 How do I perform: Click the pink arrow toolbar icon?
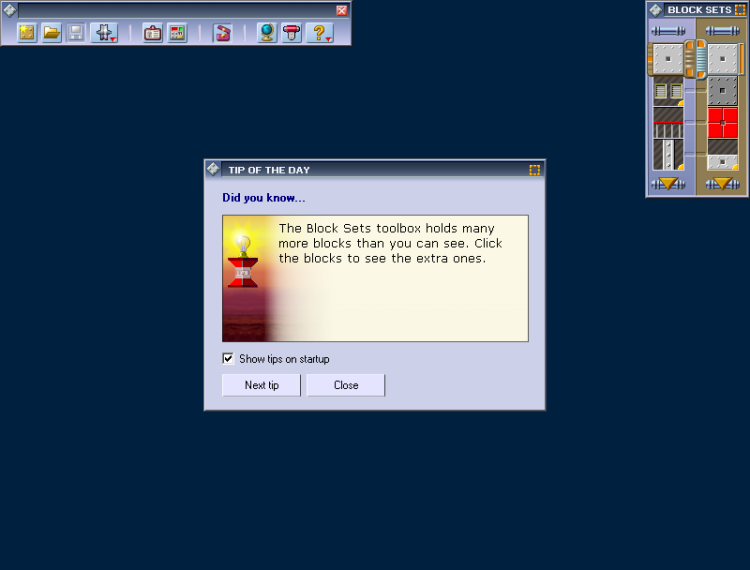[222, 33]
